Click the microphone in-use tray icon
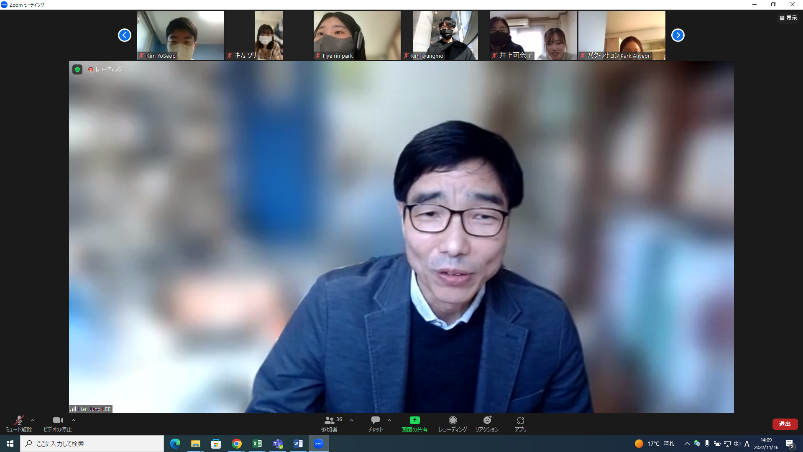 click(x=707, y=443)
